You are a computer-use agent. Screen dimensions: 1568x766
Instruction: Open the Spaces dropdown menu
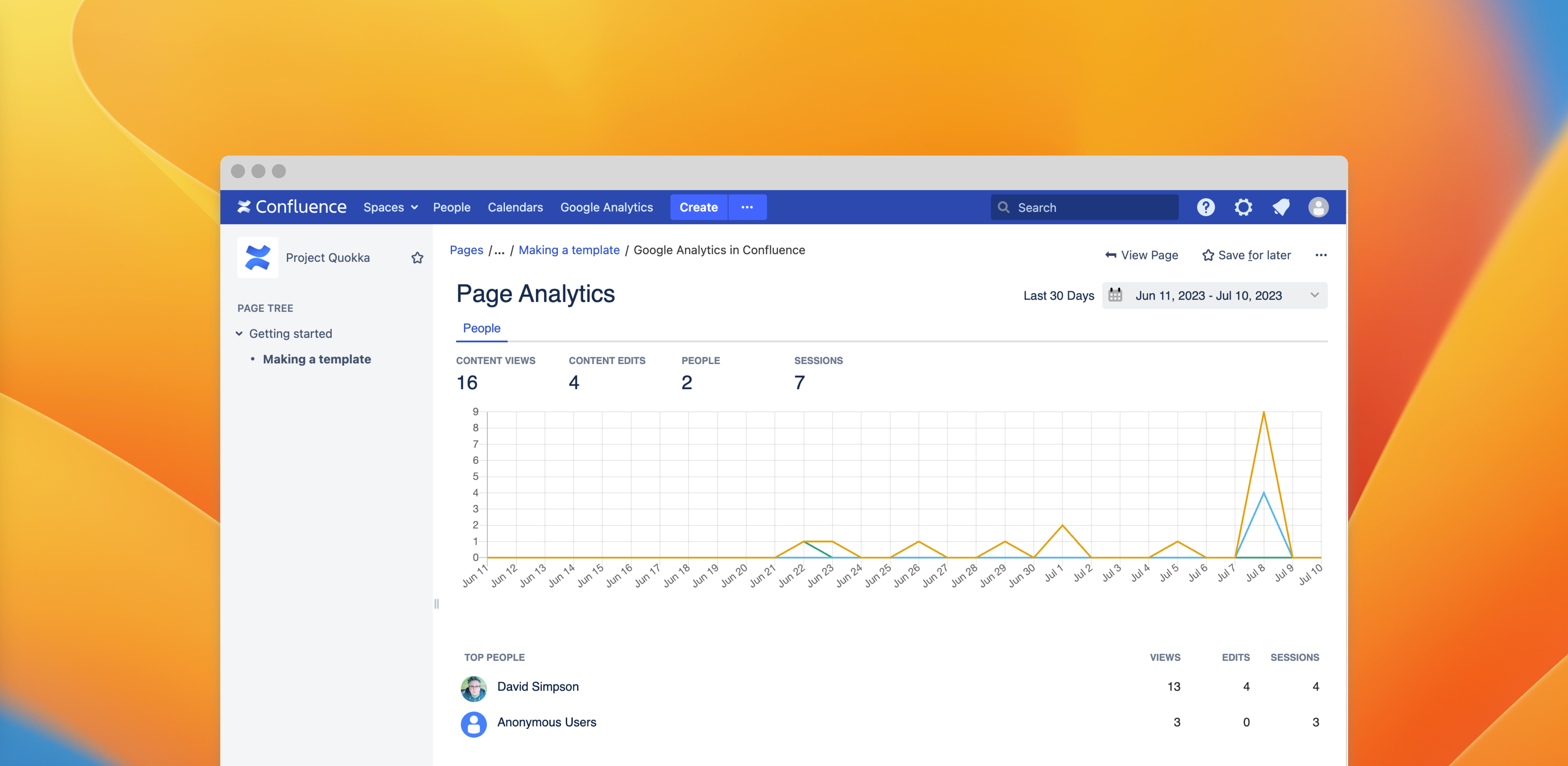pyautogui.click(x=390, y=207)
